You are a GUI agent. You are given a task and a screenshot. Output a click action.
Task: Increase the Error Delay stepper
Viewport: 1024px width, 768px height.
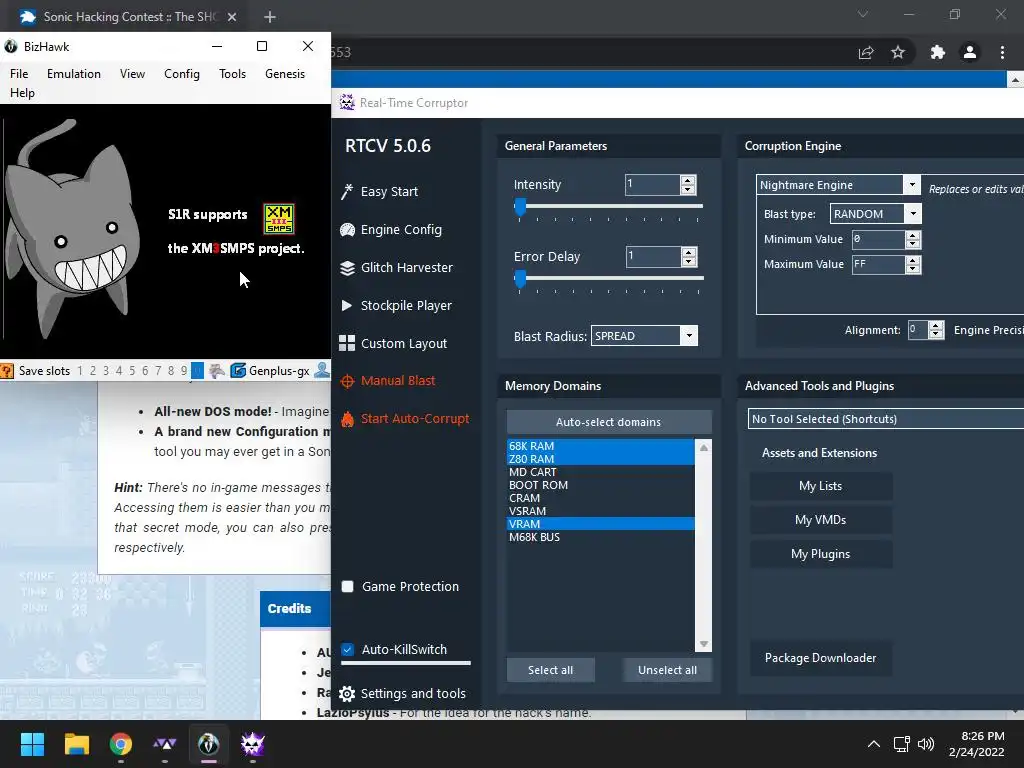coord(688,252)
